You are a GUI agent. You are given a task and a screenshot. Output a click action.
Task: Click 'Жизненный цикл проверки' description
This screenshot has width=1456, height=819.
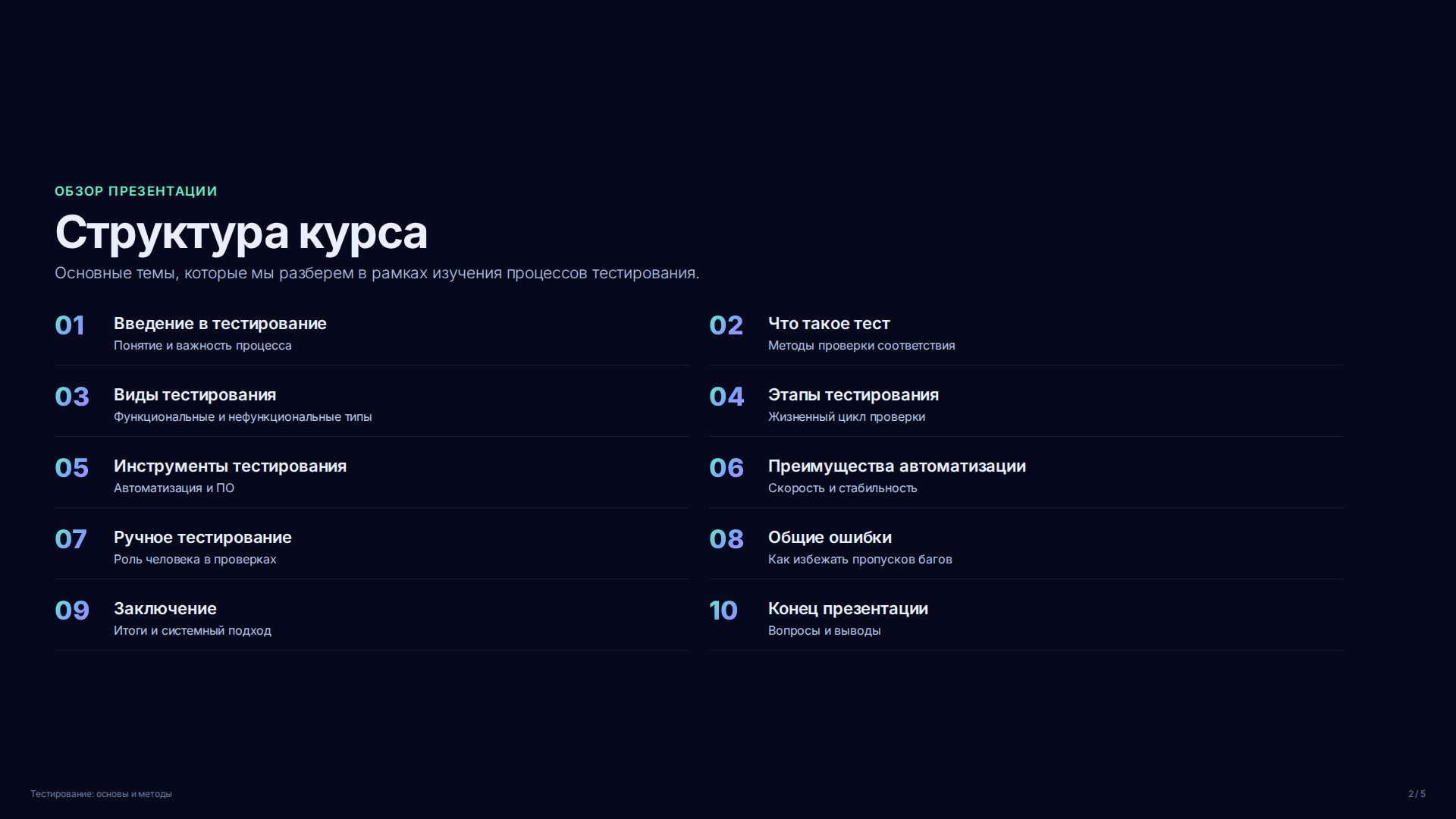(846, 417)
